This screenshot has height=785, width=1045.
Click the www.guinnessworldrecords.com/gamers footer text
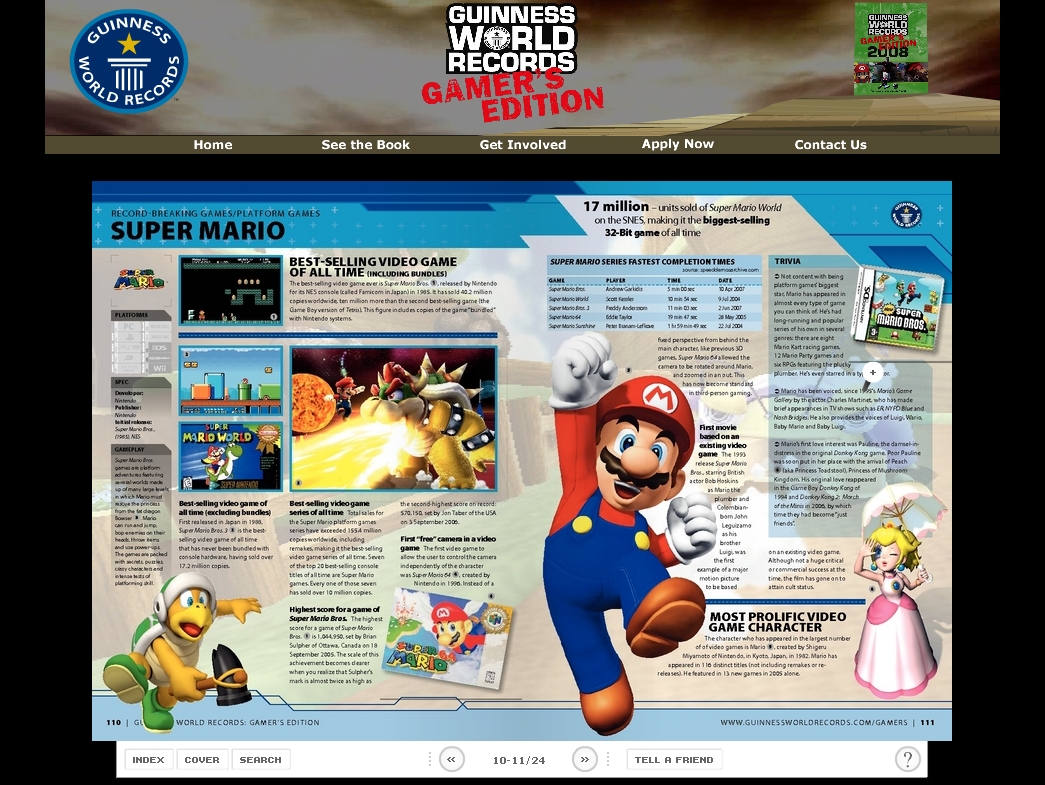(814, 722)
